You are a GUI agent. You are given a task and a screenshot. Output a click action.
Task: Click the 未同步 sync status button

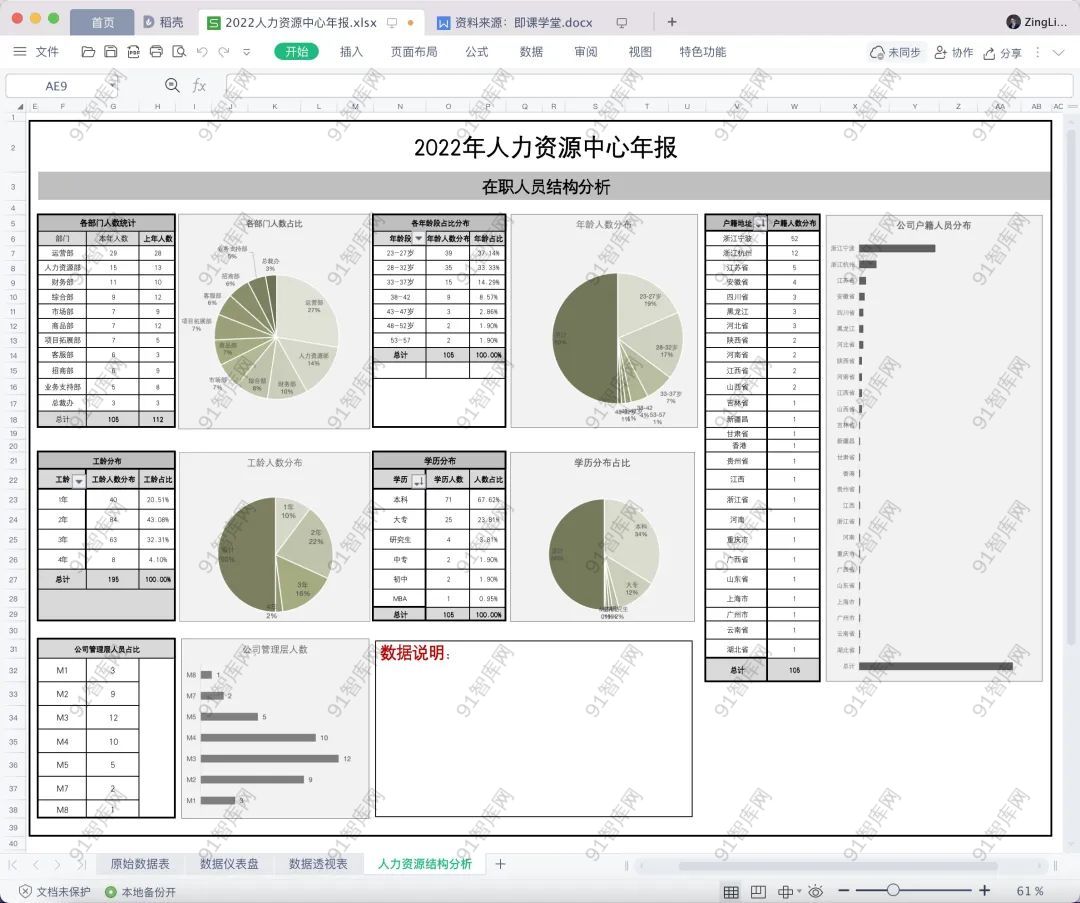coord(895,52)
